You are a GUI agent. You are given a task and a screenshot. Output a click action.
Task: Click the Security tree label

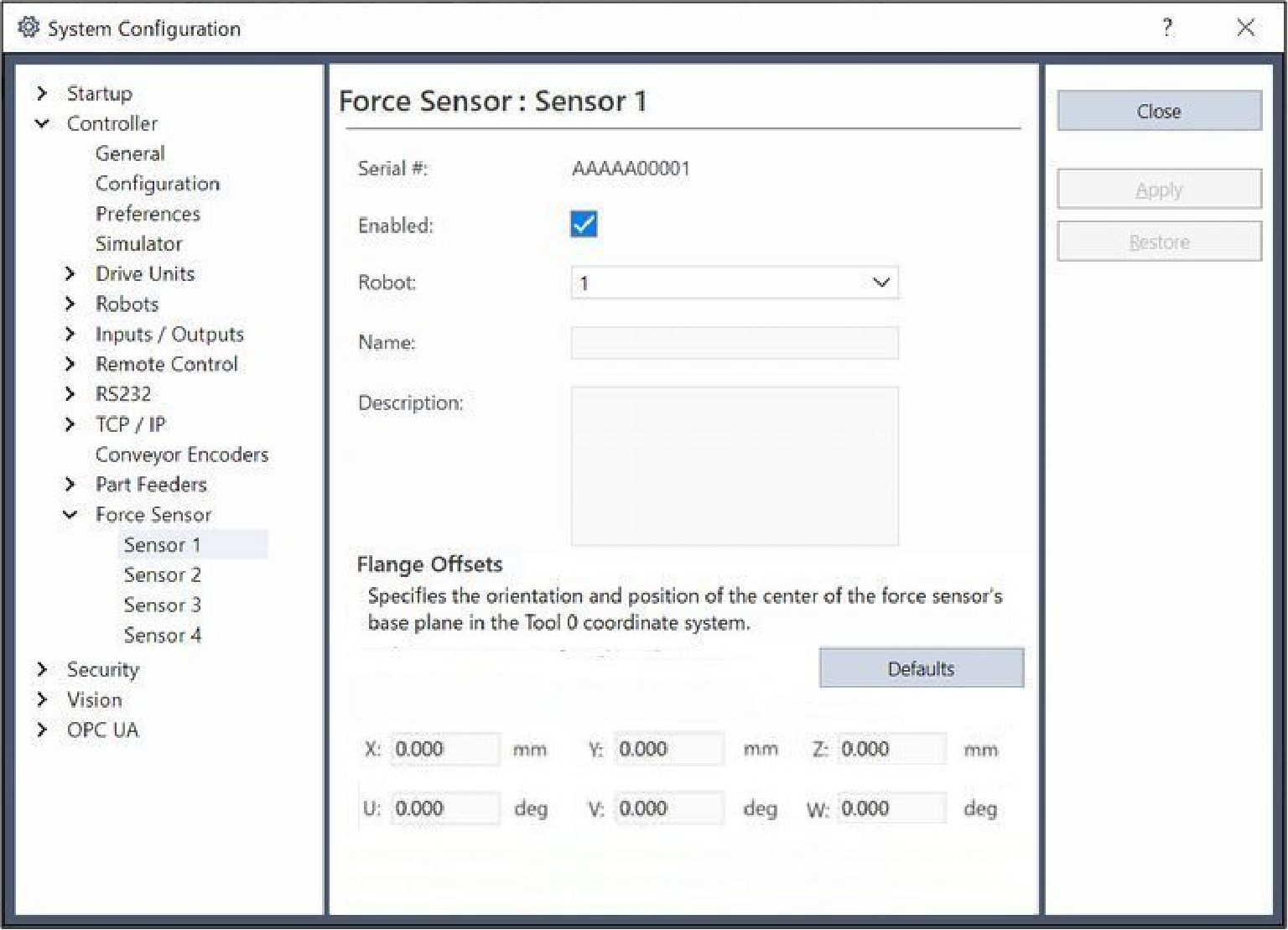click(x=102, y=669)
